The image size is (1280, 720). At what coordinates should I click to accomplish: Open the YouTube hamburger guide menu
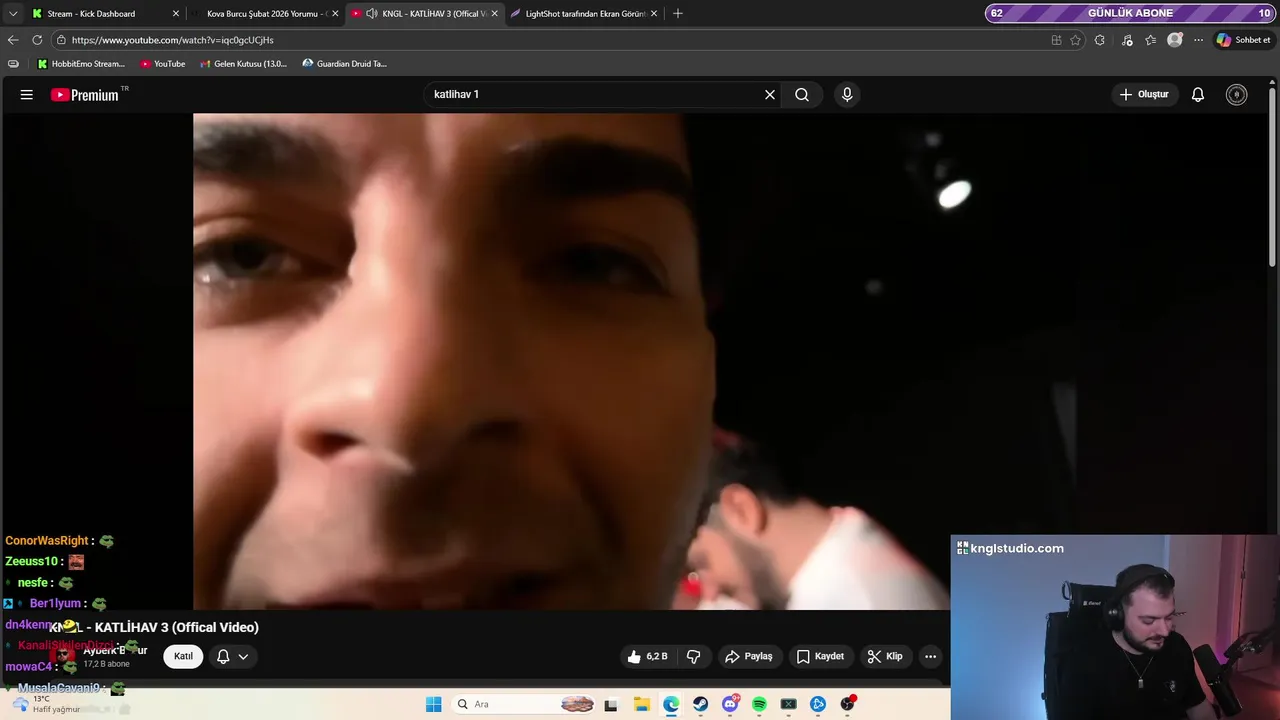(27, 95)
